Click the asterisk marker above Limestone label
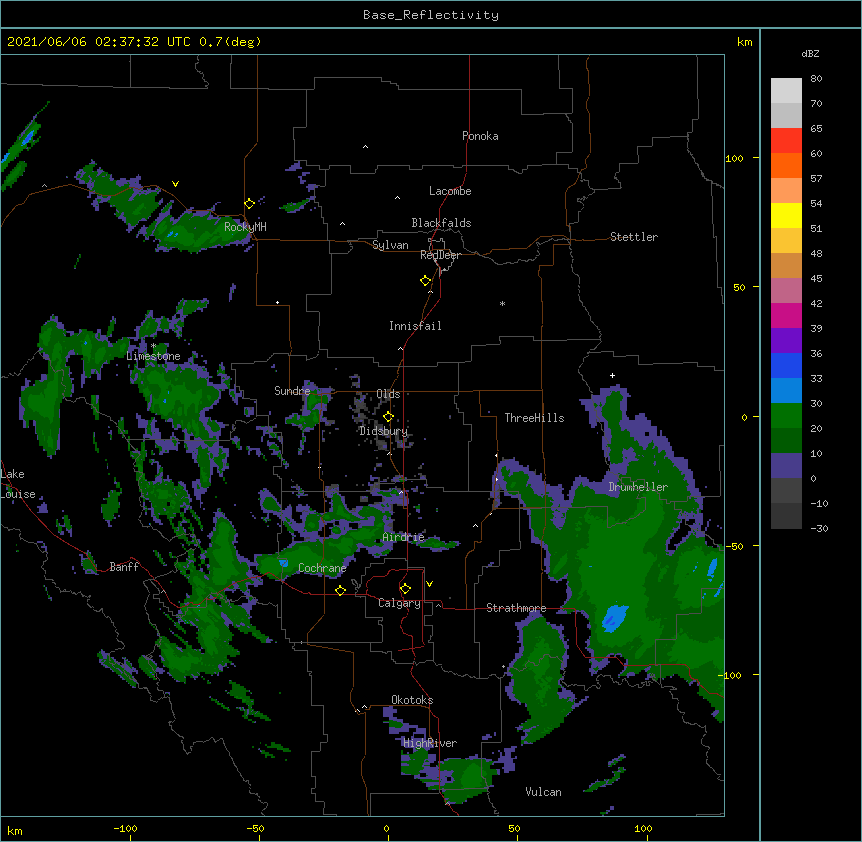The width and height of the screenshot is (862, 842). [154, 346]
